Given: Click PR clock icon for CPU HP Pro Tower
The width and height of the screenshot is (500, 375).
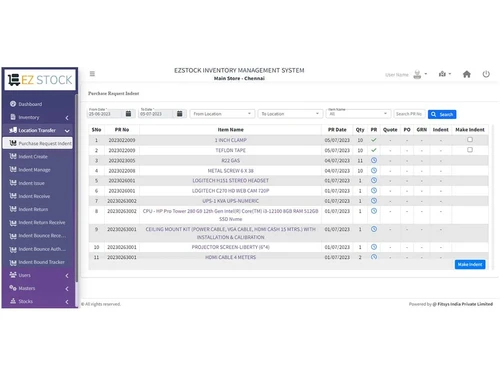Looking at the screenshot, I should (374, 211).
